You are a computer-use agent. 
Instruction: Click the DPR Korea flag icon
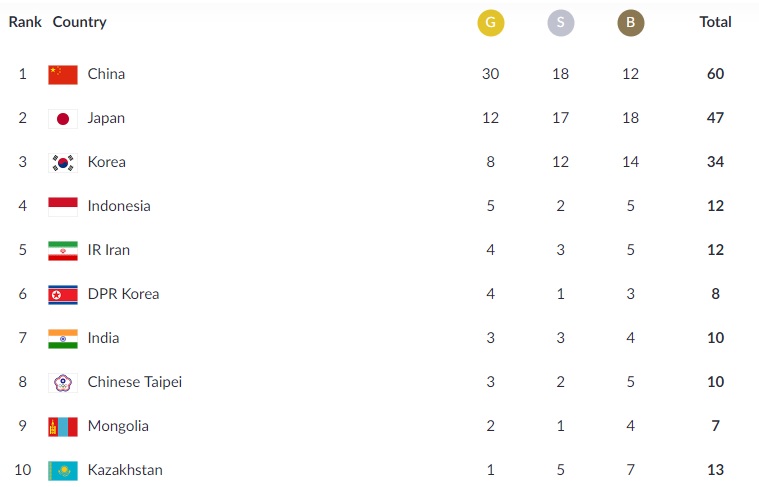pos(63,295)
